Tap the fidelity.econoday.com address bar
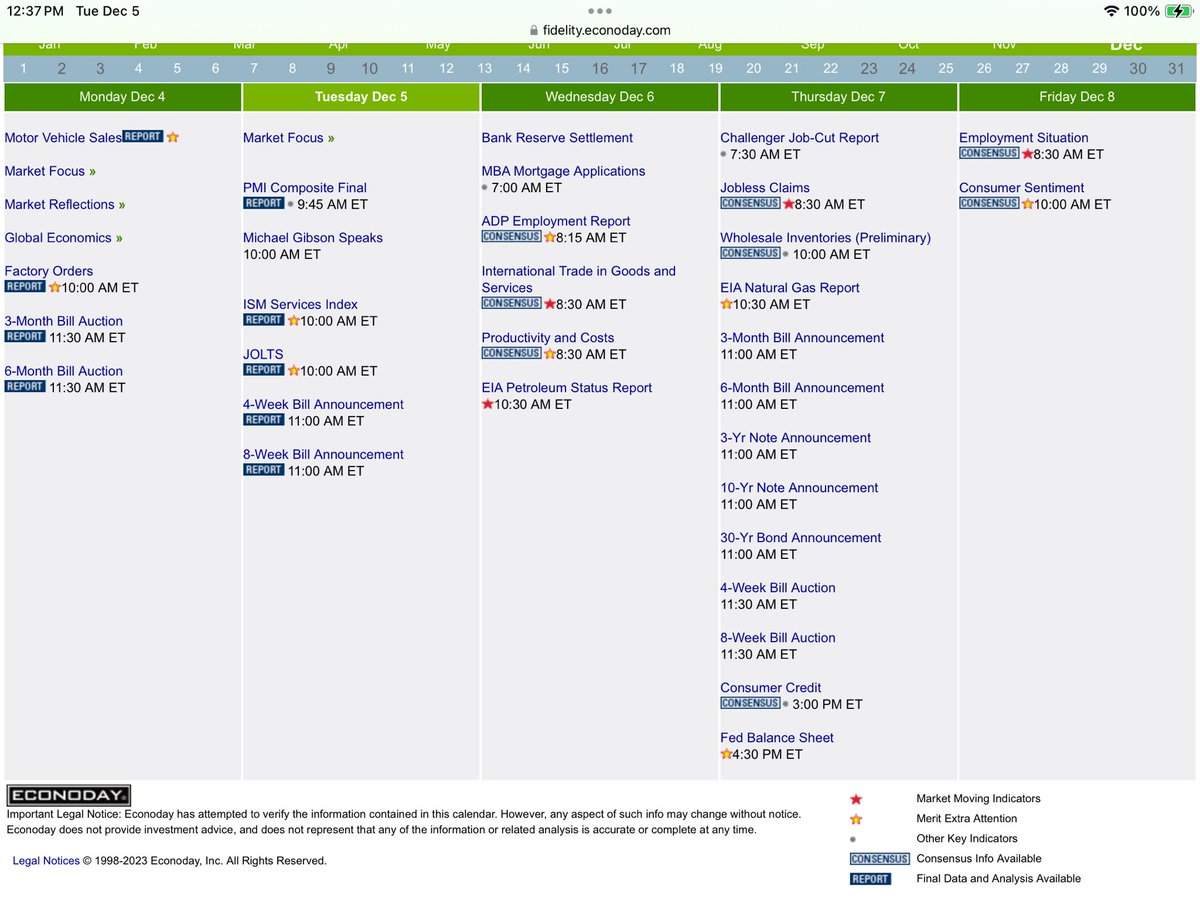 [600, 31]
